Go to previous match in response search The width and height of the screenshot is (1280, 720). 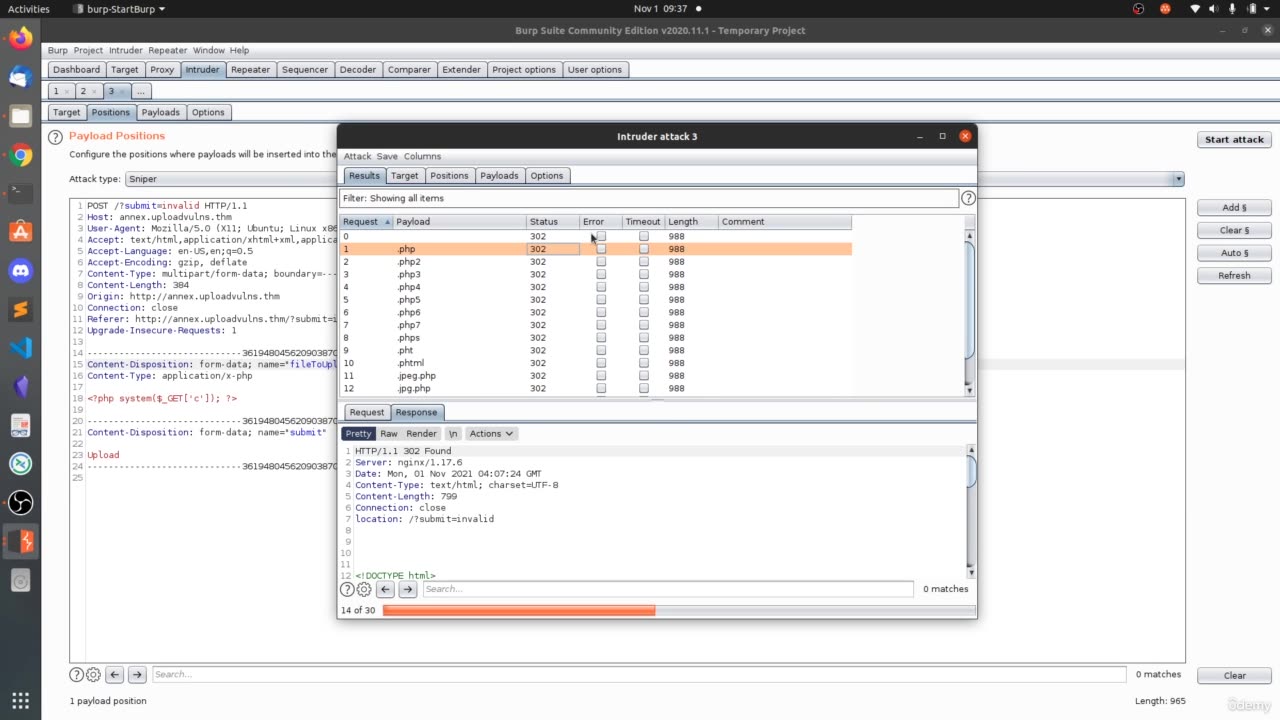(x=385, y=589)
